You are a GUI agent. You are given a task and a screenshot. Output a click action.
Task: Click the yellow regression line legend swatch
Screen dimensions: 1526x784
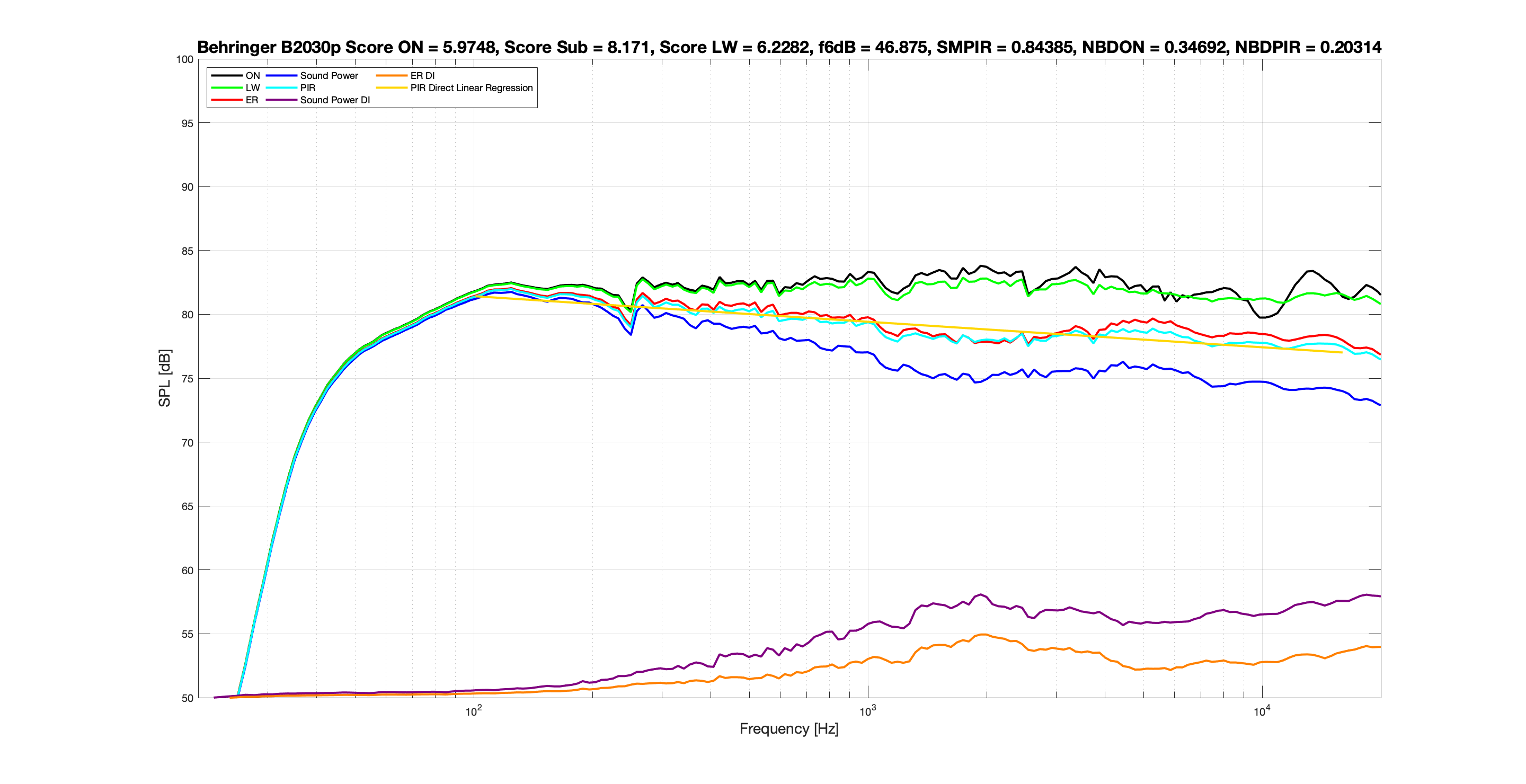[392, 87]
